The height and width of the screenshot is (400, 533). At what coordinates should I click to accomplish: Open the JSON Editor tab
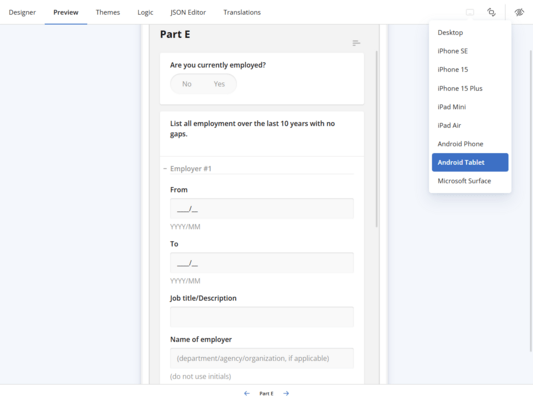click(188, 12)
